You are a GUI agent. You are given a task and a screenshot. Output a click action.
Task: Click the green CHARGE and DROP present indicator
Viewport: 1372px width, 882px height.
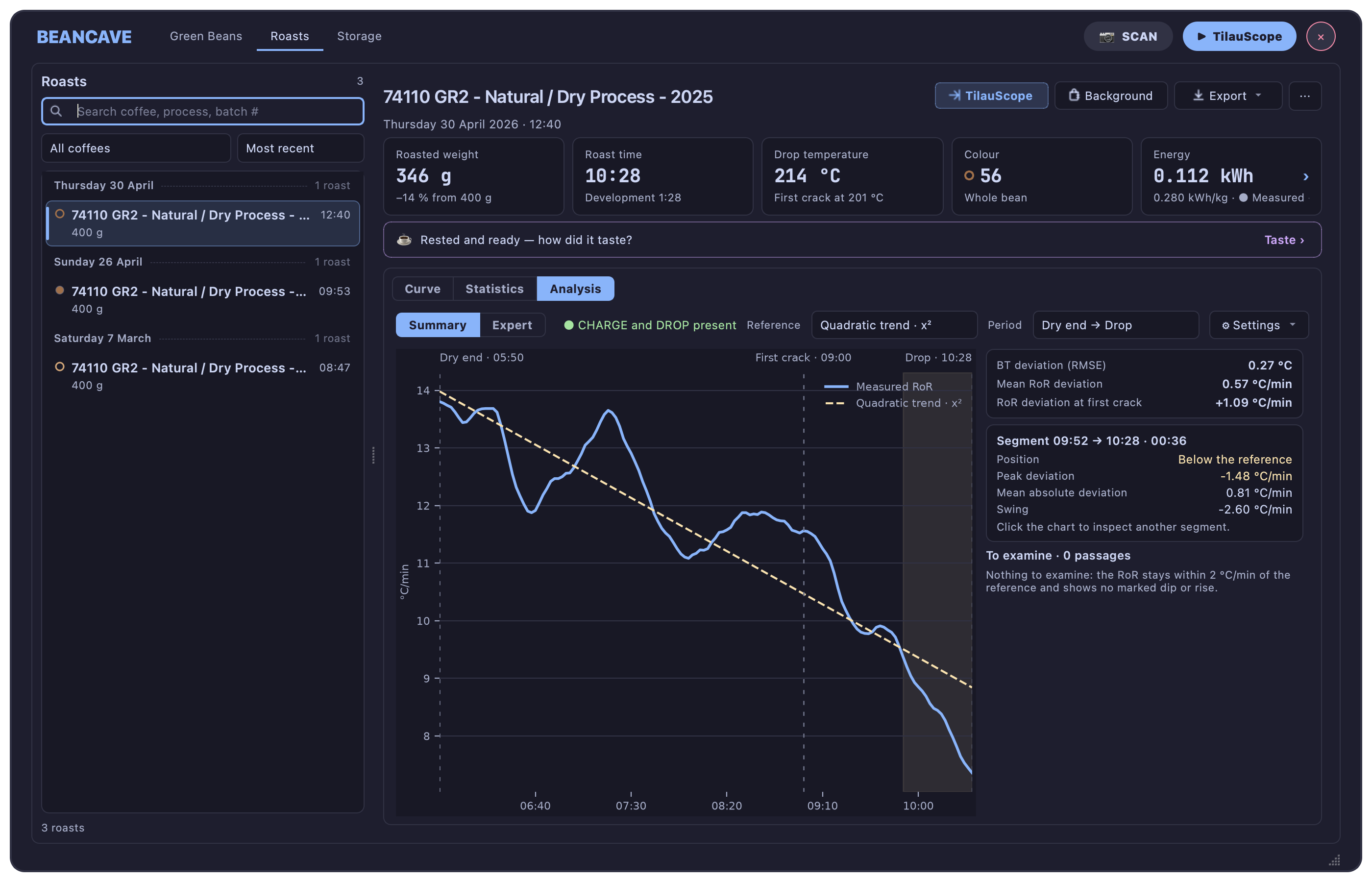[650, 325]
